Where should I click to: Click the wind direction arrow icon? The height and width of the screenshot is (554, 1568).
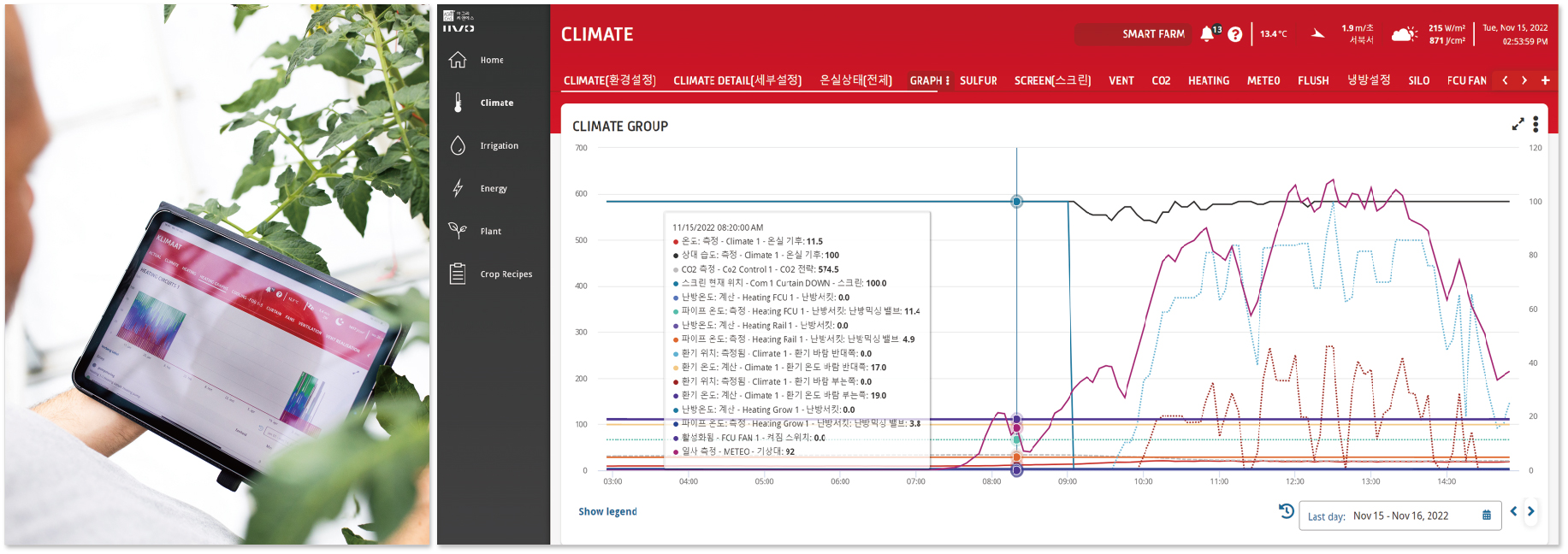(x=1318, y=34)
